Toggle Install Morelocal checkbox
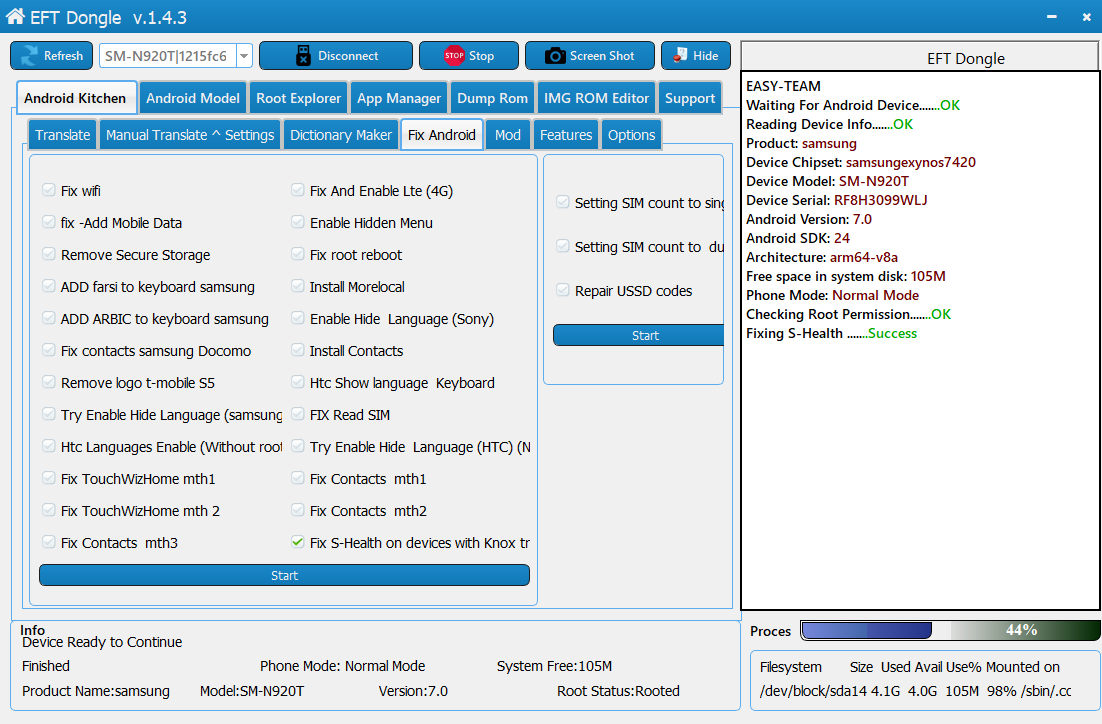This screenshot has height=724, width=1102. [297, 286]
